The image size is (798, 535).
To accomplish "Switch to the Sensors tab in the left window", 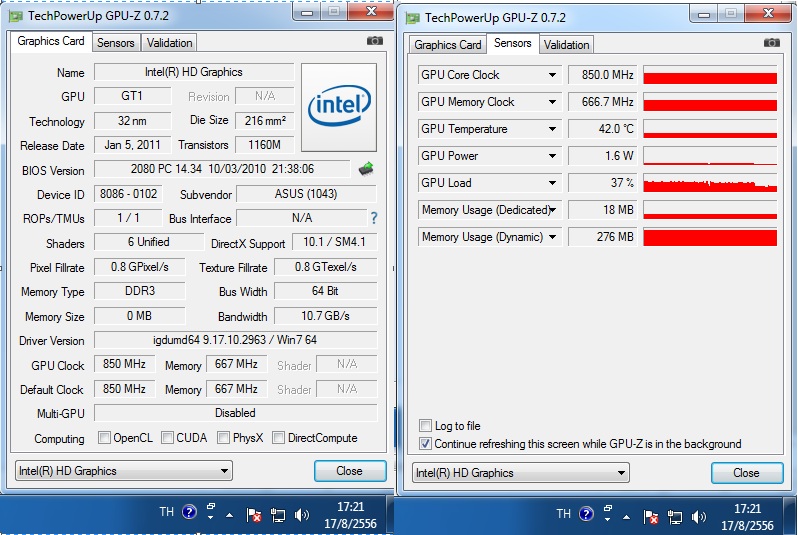I will tap(116, 43).
